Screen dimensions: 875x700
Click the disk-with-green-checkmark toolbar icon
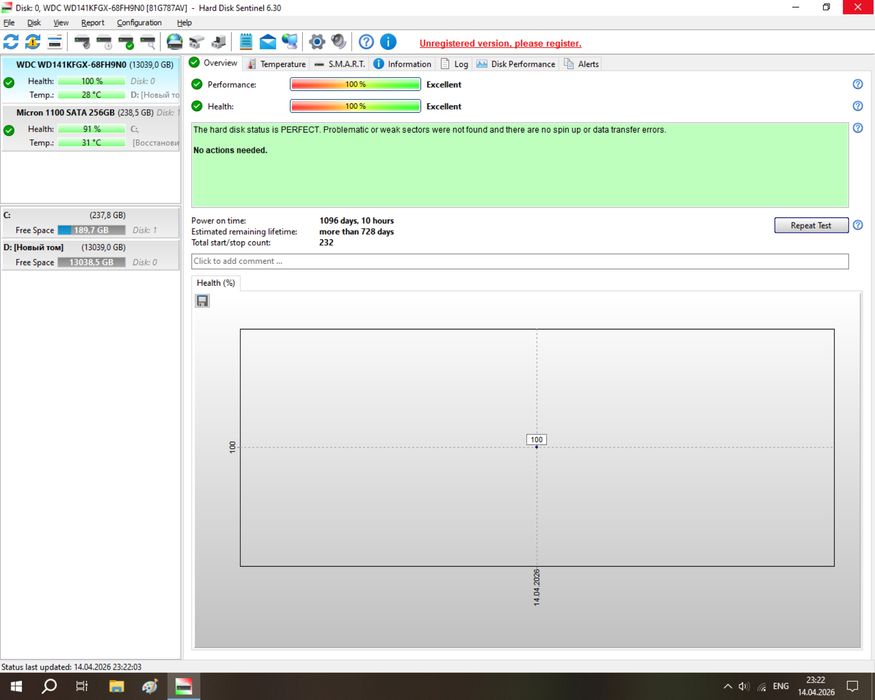126,42
